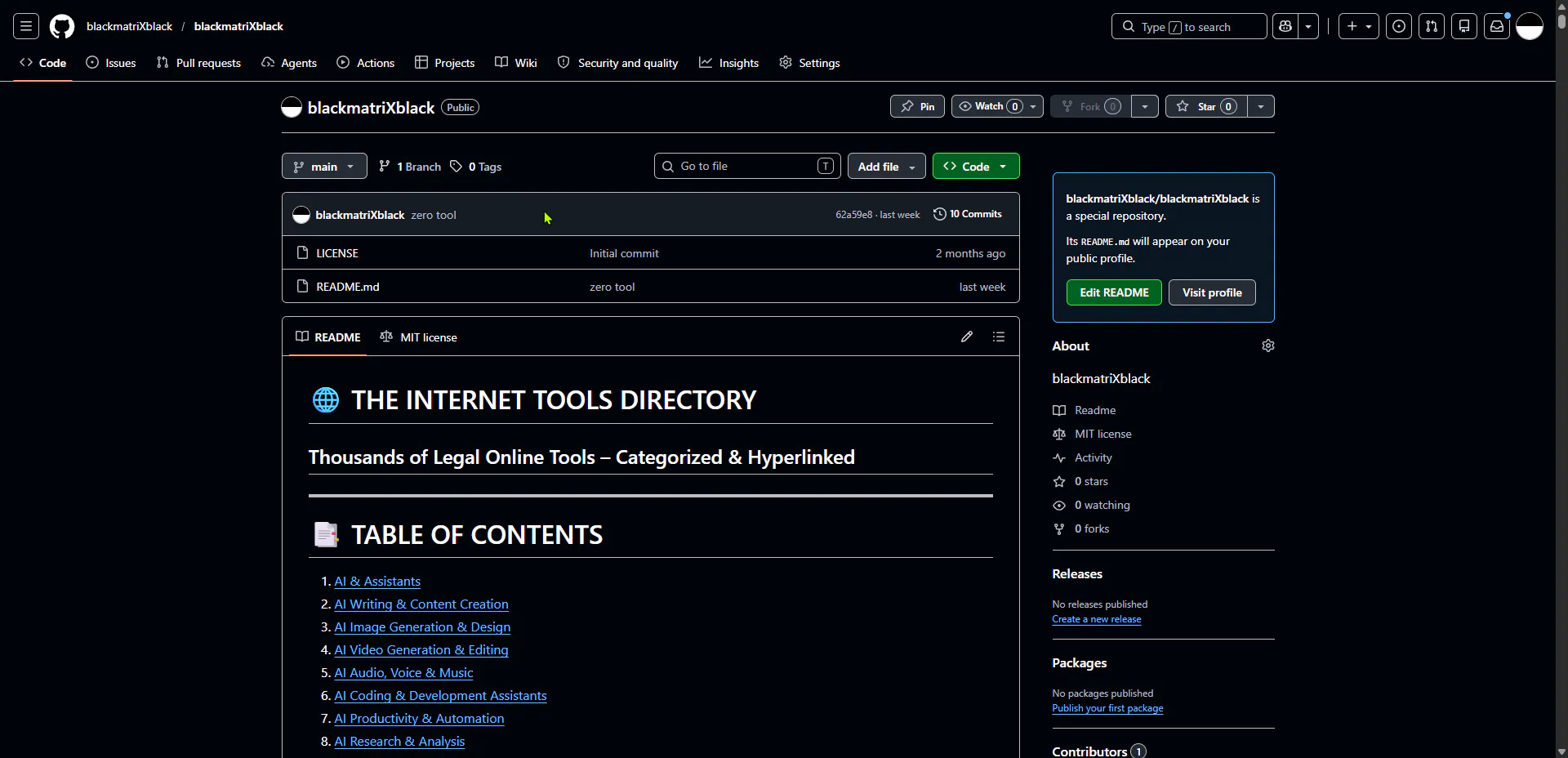The width and height of the screenshot is (1568, 758).
Task: Open the Security and quality tab
Action: pyautogui.click(x=618, y=63)
